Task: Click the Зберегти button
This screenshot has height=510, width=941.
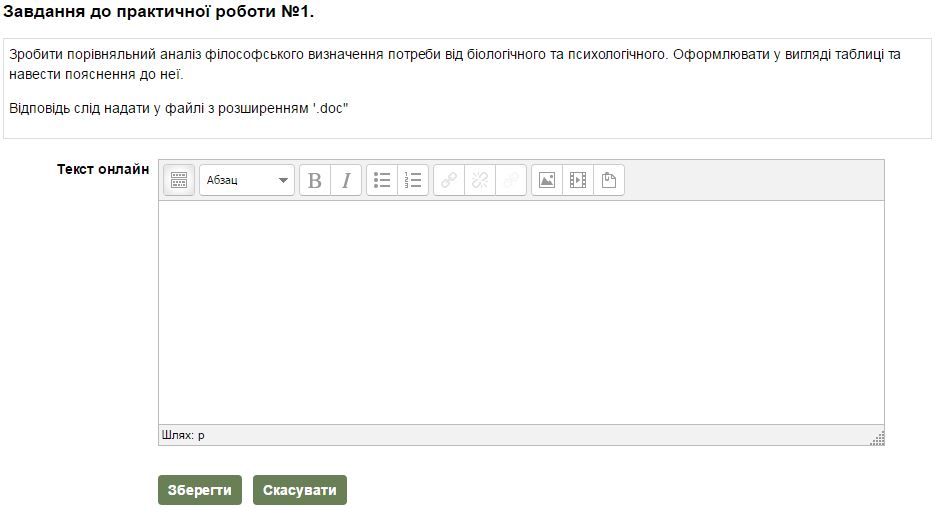Action: 200,490
